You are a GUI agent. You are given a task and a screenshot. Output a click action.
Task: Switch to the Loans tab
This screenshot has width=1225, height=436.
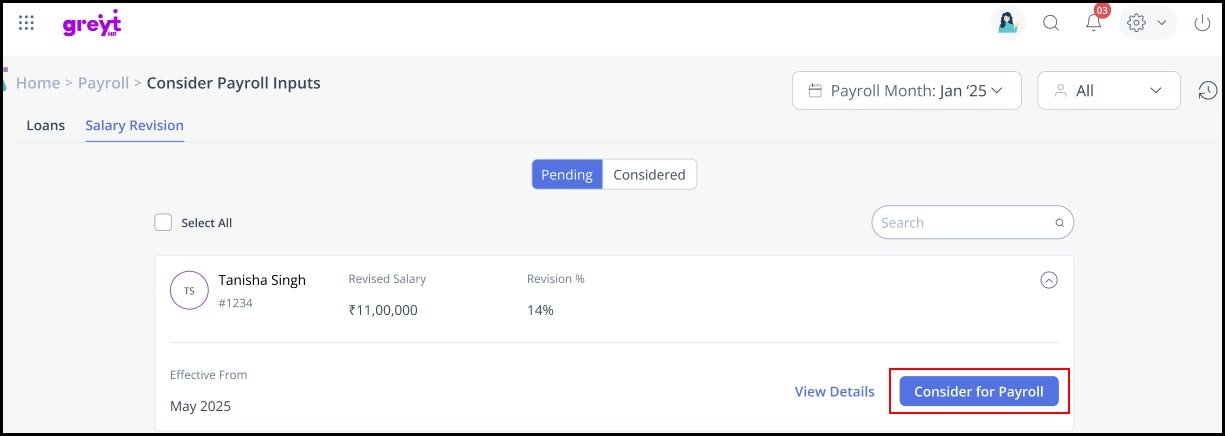point(45,126)
